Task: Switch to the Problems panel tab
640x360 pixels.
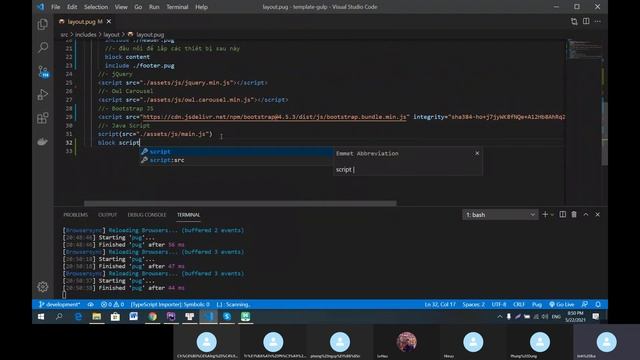Action: point(76,215)
